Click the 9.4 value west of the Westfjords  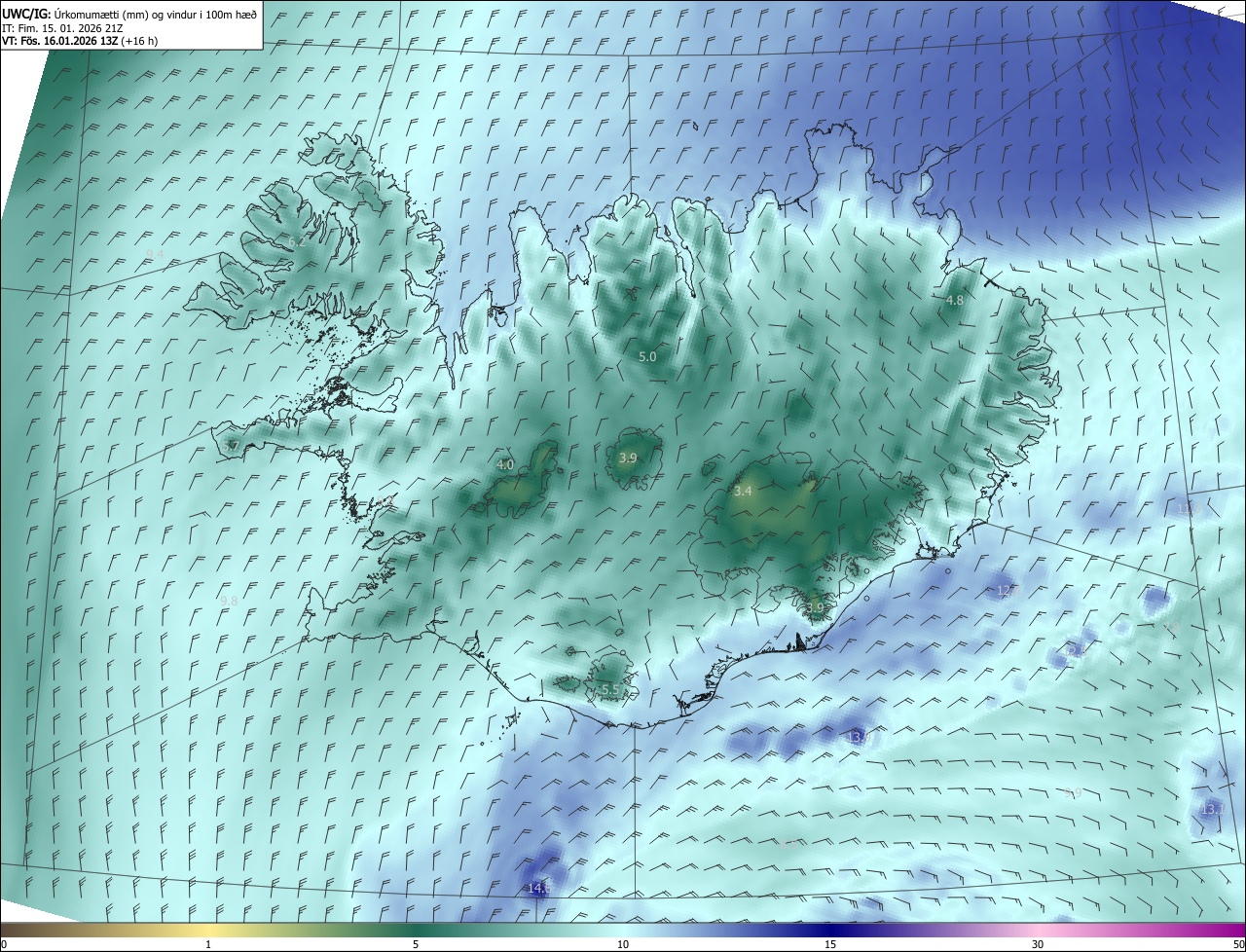(x=155, y=255)
